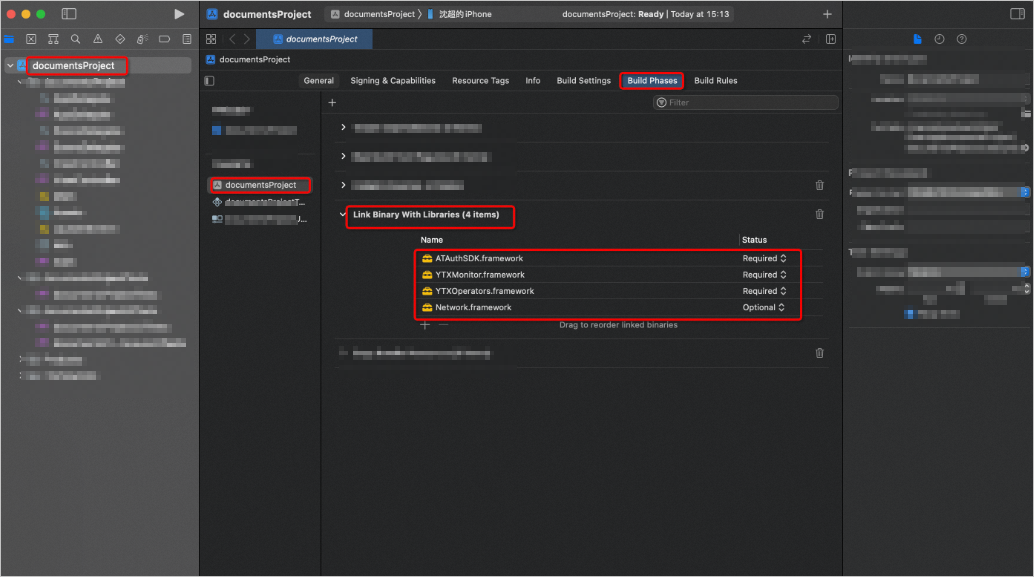This screenshot has width=1034, height=577.
Task: Open the Info tab
Action: [x=533, y=80]
